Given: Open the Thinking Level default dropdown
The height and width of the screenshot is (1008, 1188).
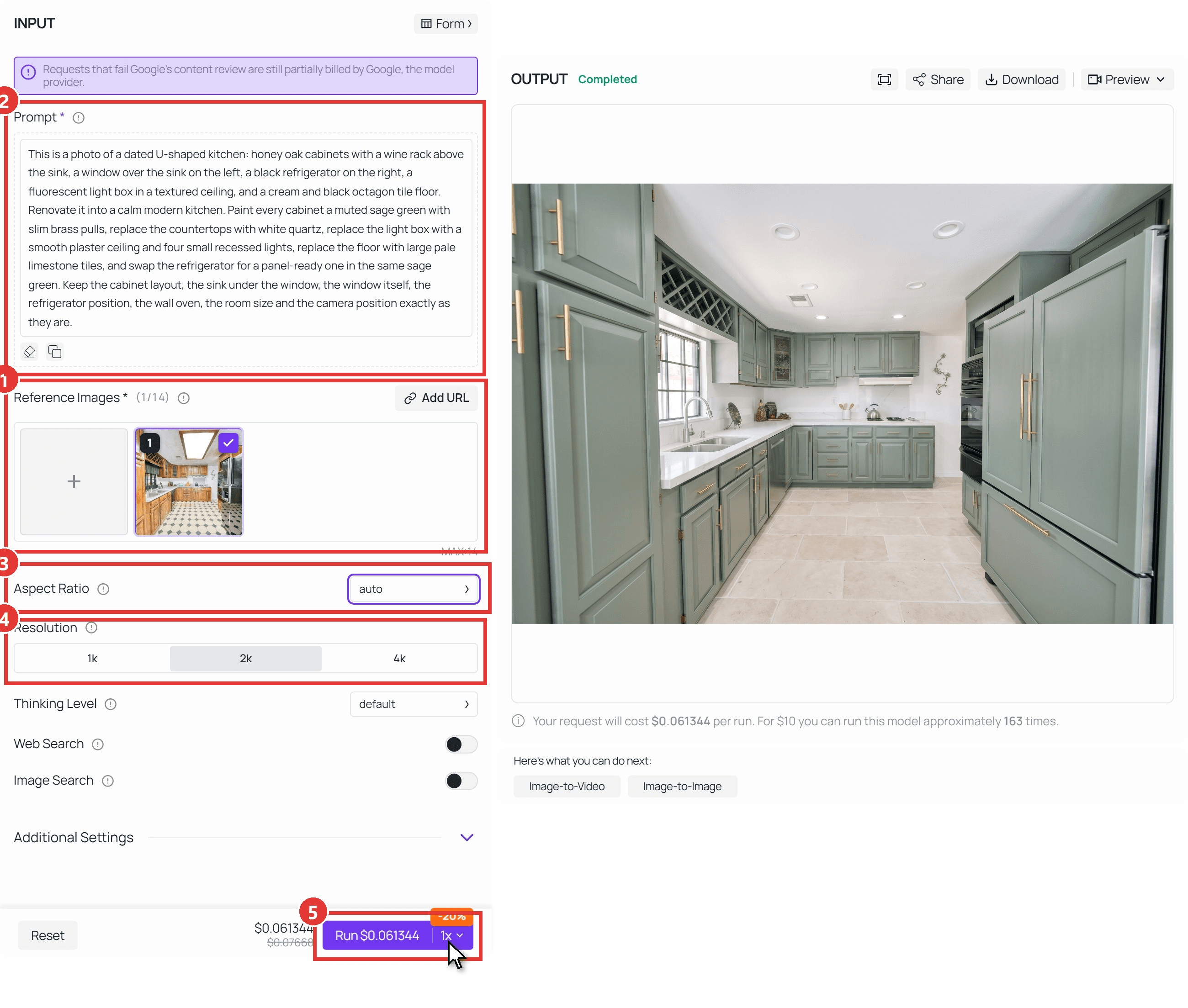Looking at the screenshot, I should (414, 704).
